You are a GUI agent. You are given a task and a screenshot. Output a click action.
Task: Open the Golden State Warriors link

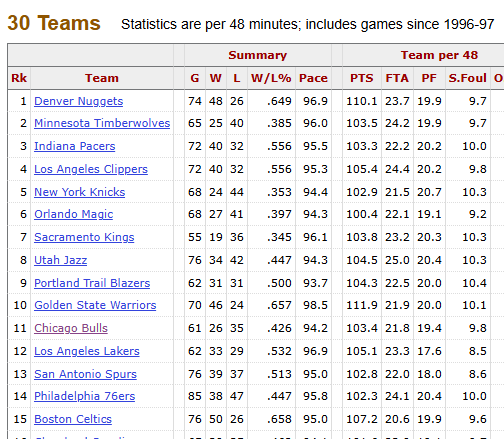click(95, 305)
